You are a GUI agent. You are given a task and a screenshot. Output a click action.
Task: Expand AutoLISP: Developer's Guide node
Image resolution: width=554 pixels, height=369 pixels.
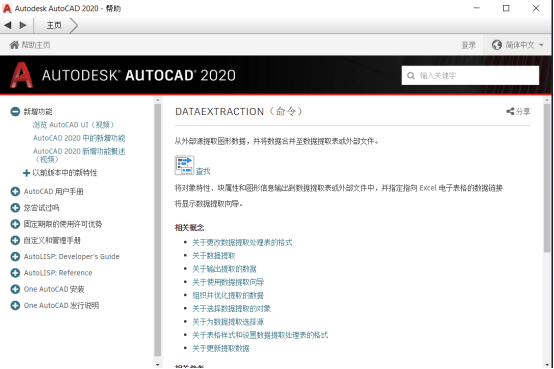tap(15, 257)
